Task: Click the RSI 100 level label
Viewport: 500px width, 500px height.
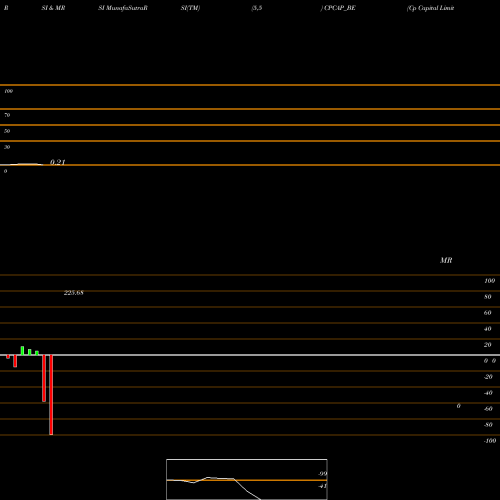Action: 8,91
